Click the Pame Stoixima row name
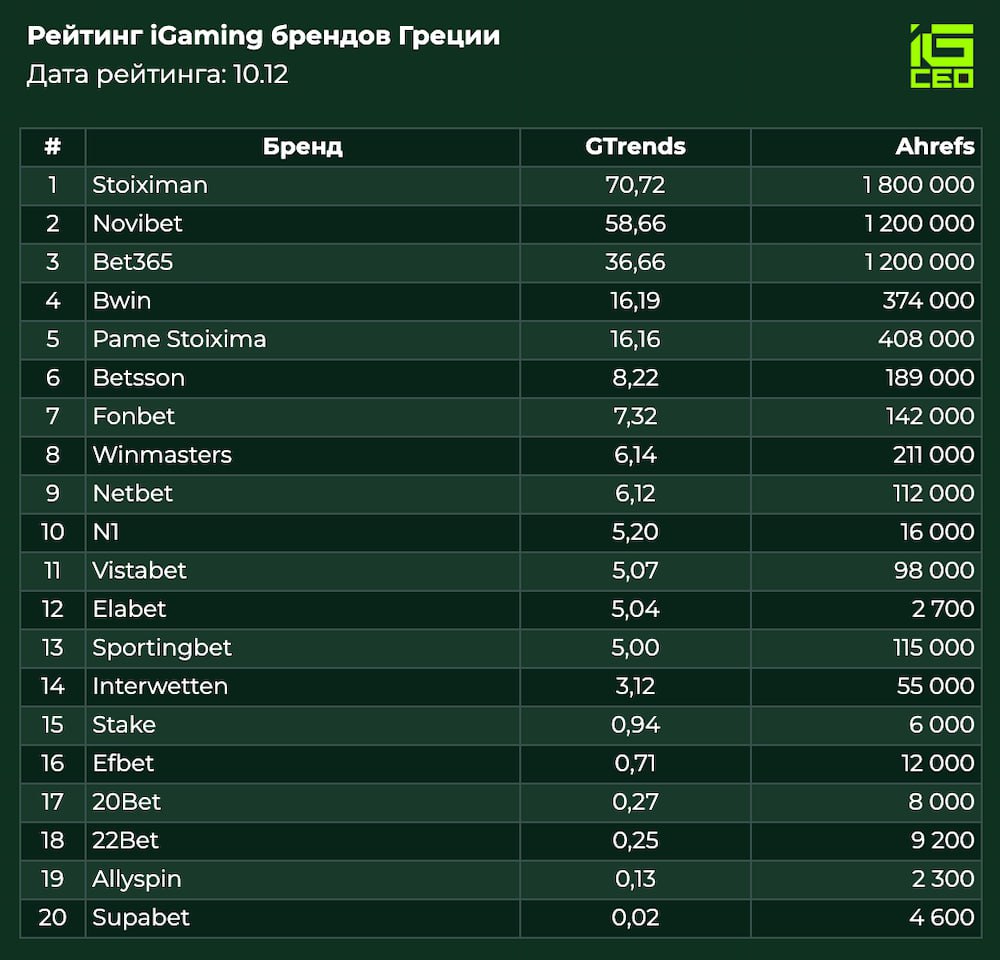This screenshot has width=1000, height=960. click(x=180, y=339)
